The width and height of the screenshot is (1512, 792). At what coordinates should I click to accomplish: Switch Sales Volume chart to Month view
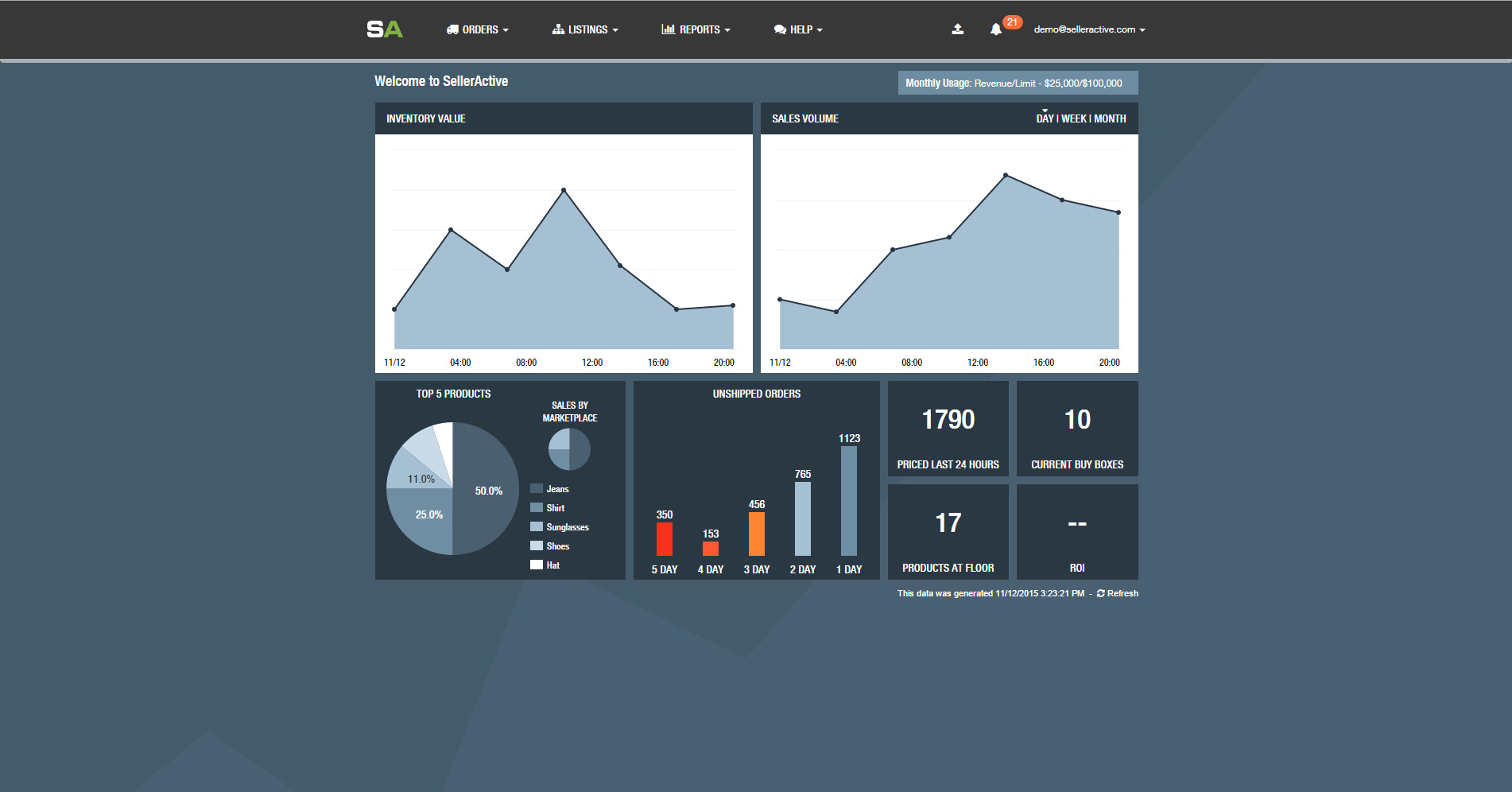(1110, 118)
